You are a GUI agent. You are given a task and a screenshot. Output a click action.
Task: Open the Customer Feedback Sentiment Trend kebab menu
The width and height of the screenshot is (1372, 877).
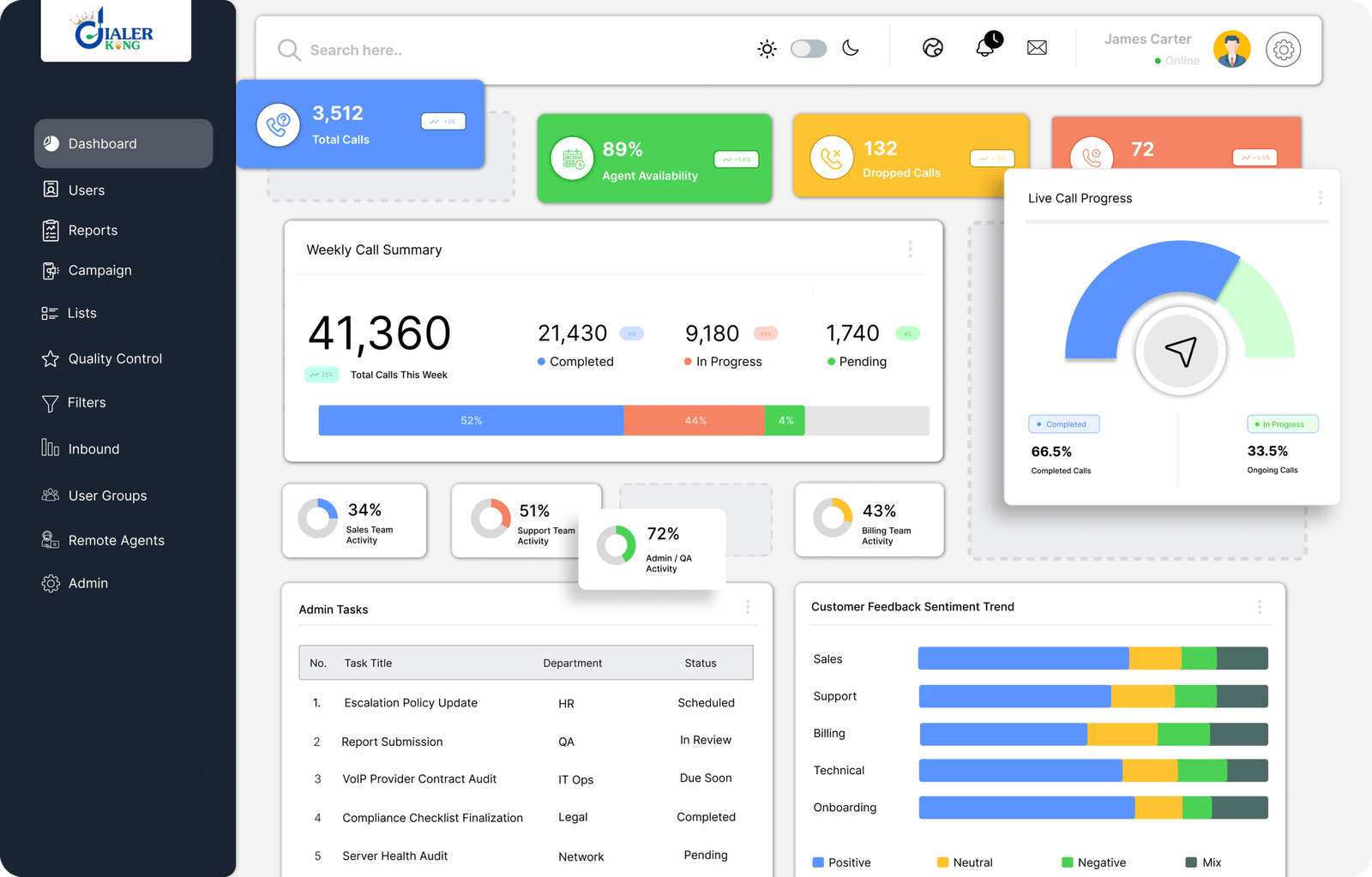[x=1260, y=606]
